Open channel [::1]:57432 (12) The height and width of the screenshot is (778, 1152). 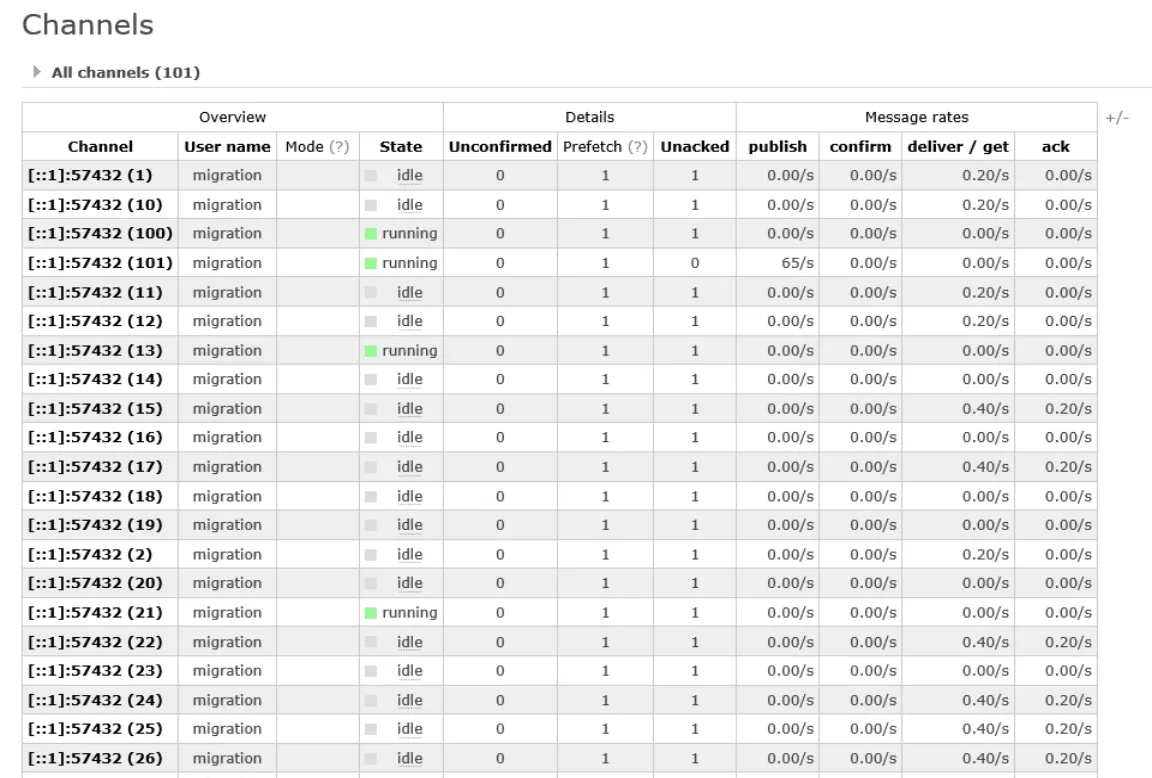[95, 320]
